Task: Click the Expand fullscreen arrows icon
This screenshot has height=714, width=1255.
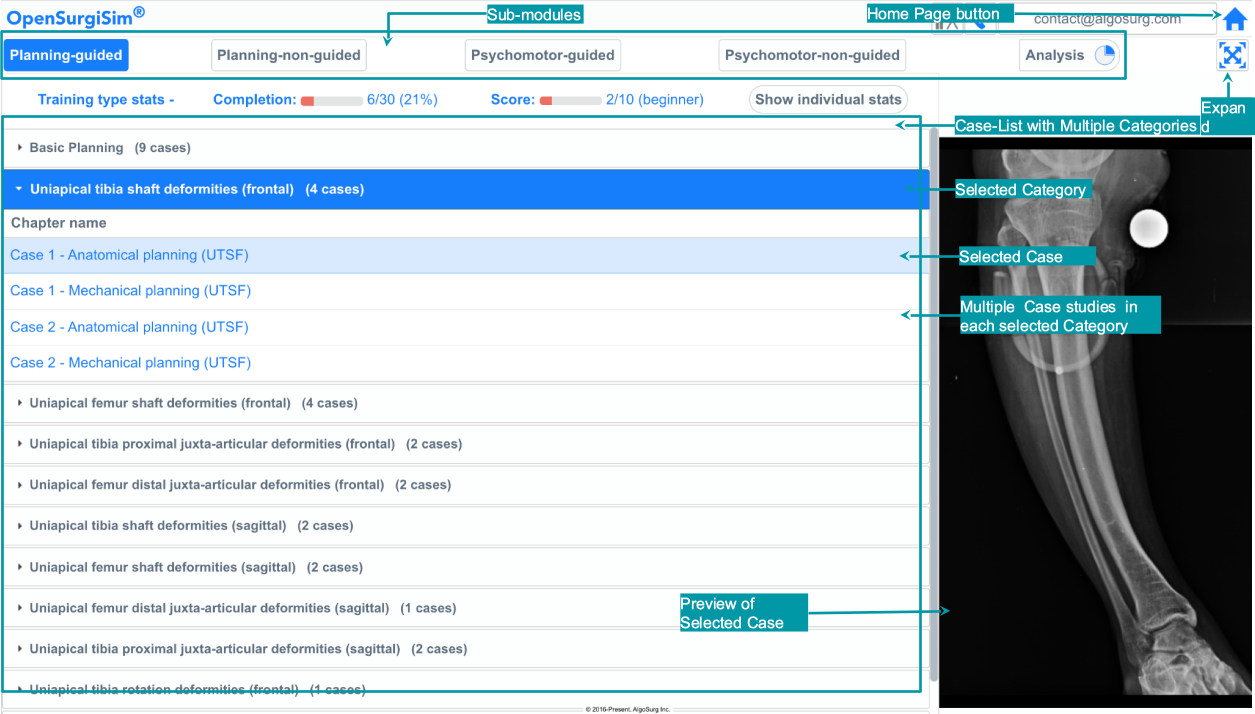Action: 1232,55
